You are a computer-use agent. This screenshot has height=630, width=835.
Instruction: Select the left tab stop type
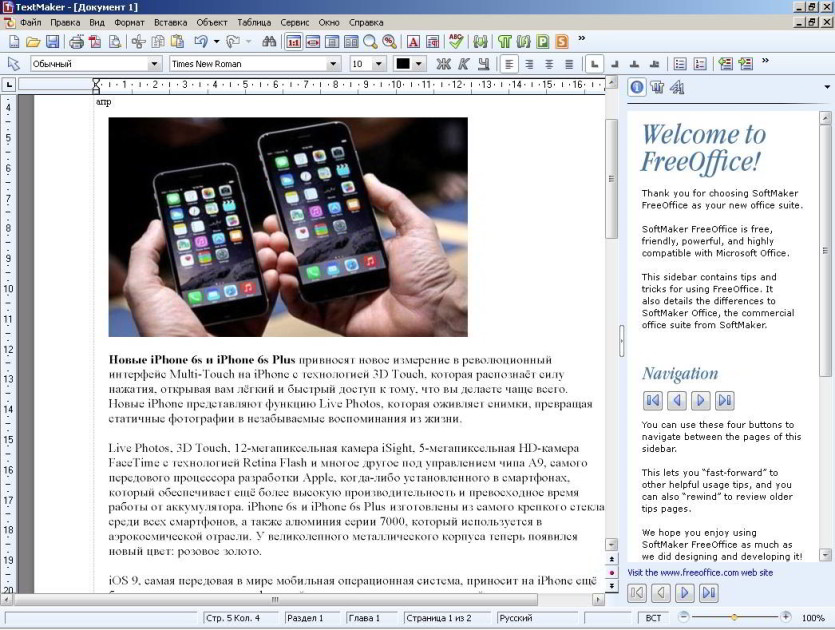pyautogui.click(x=594, y=64)
